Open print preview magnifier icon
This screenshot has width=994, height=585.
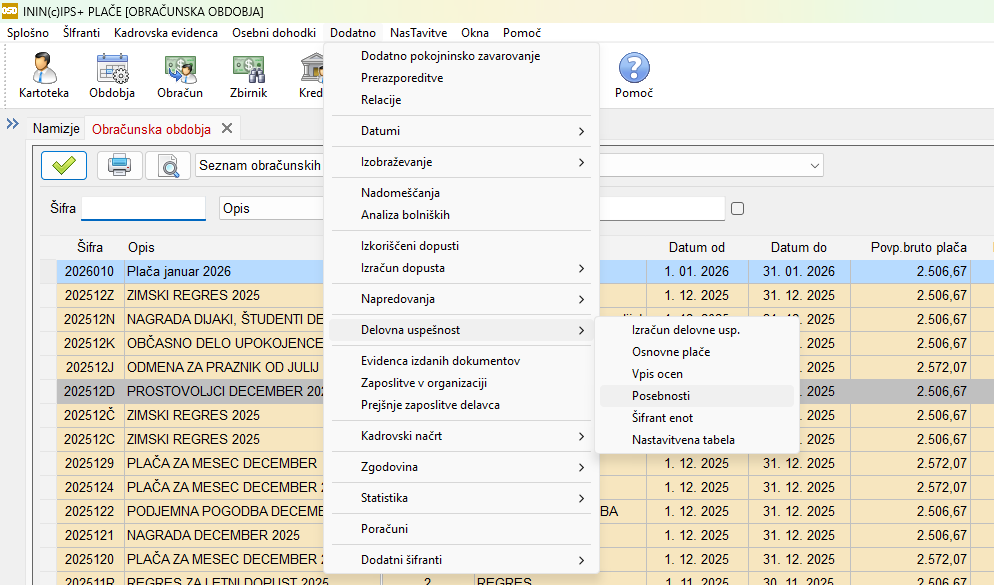[168, 165]
